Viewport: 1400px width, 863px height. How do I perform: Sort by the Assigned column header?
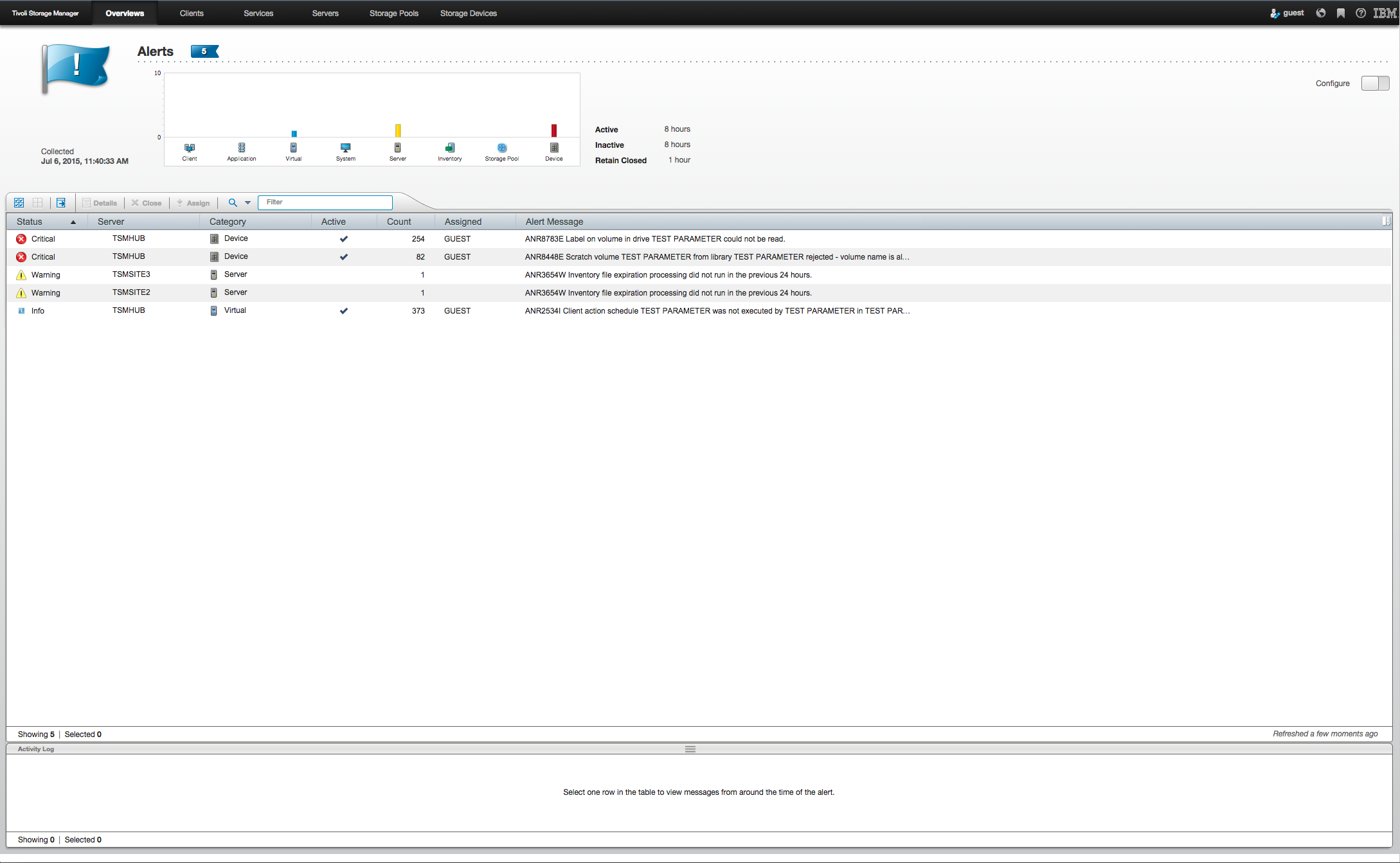pos(476,222)
